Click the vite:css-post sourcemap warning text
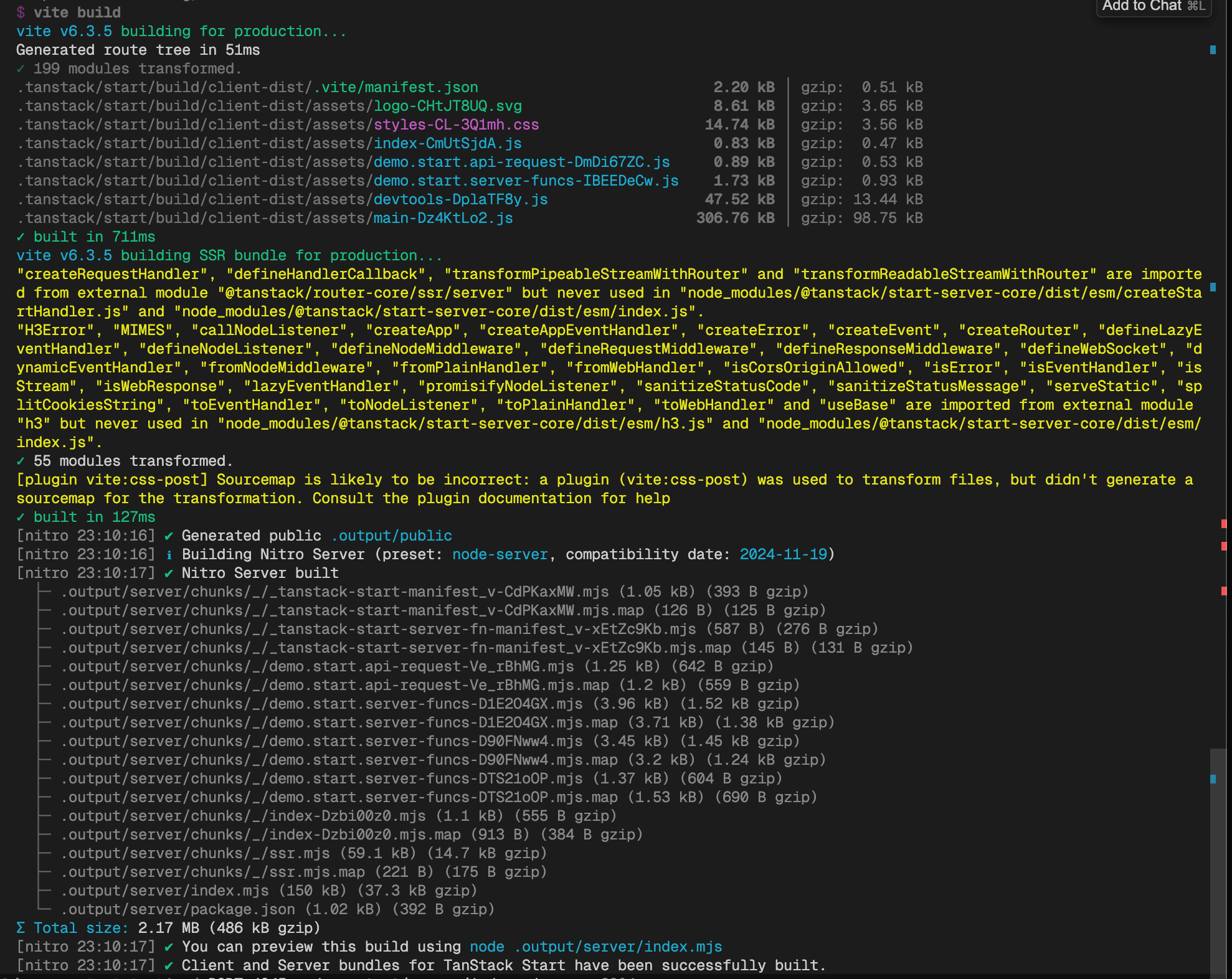This screenshot has width=1232, height=979. coord(605,489)
